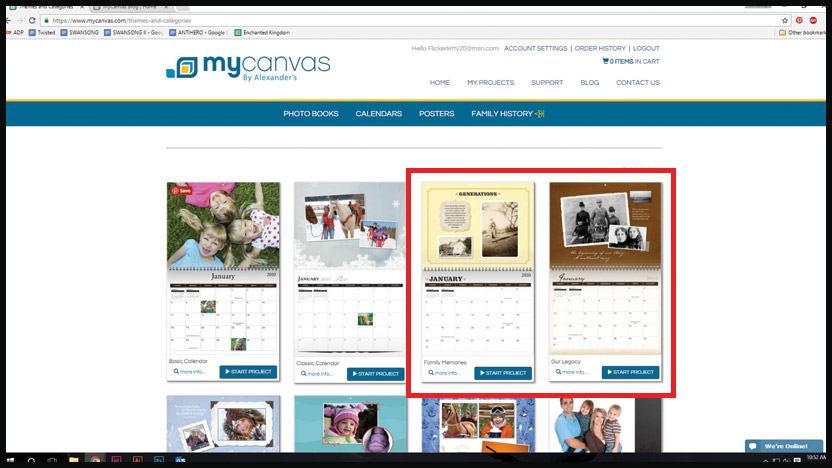Launch Illustrator from the taskbar
The width and height of the screenshot is (832, 468).
(x=137, y=461)
